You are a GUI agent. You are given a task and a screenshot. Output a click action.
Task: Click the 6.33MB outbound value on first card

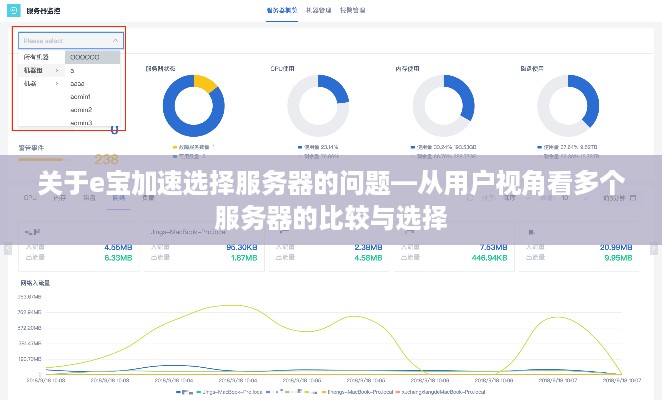tap(118, 258)
